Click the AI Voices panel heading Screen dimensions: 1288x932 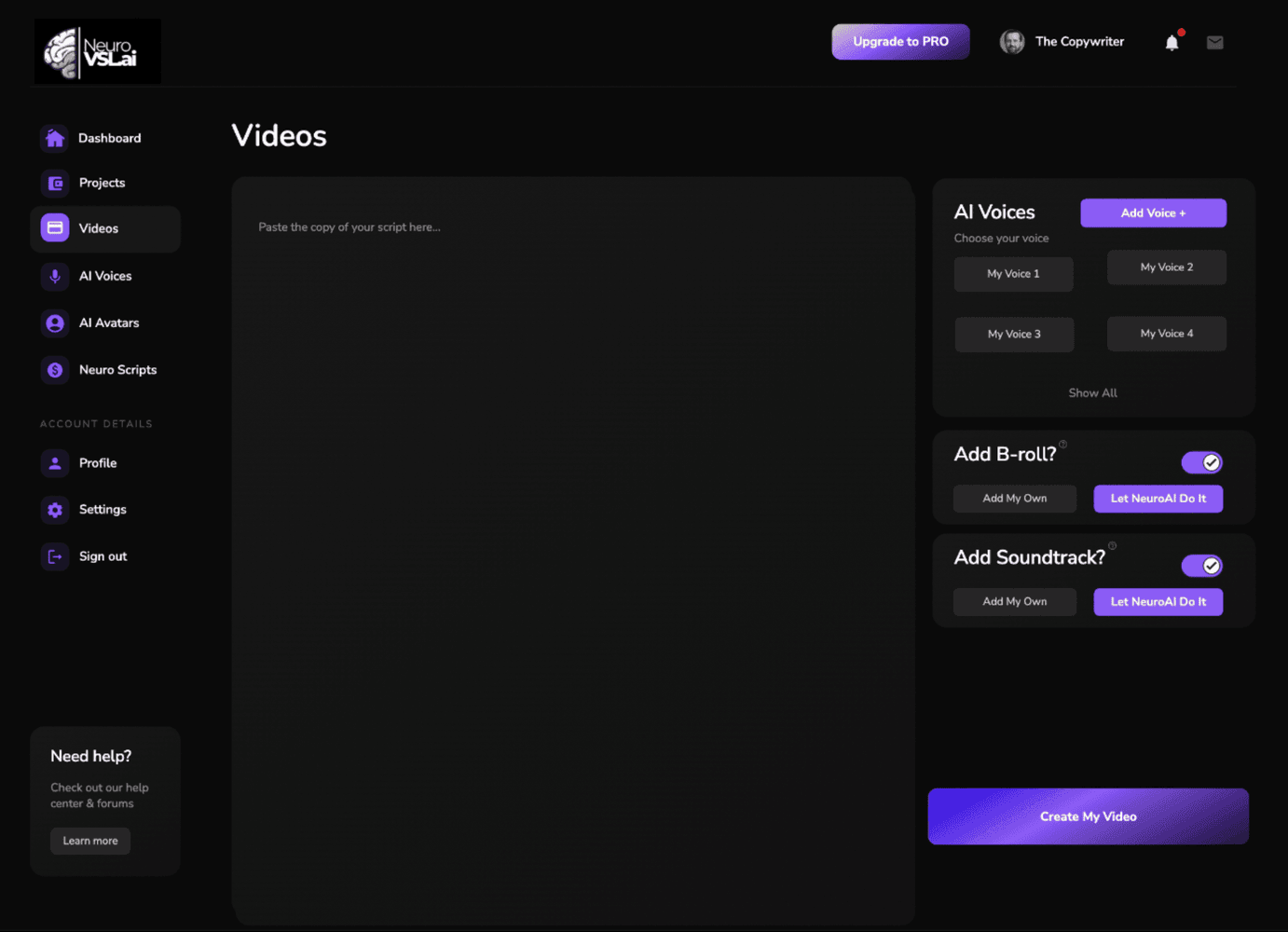tap(994, 212)
